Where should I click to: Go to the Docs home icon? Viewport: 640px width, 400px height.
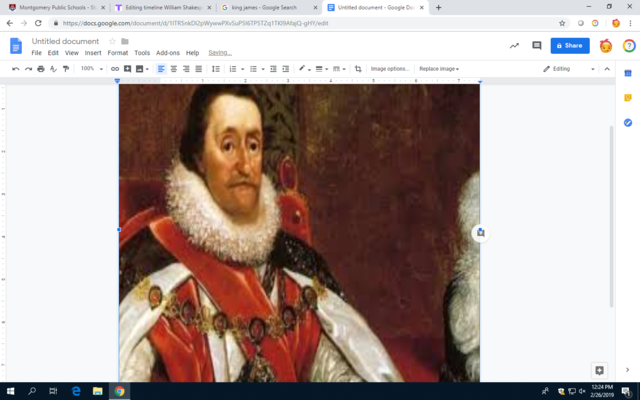16,46
